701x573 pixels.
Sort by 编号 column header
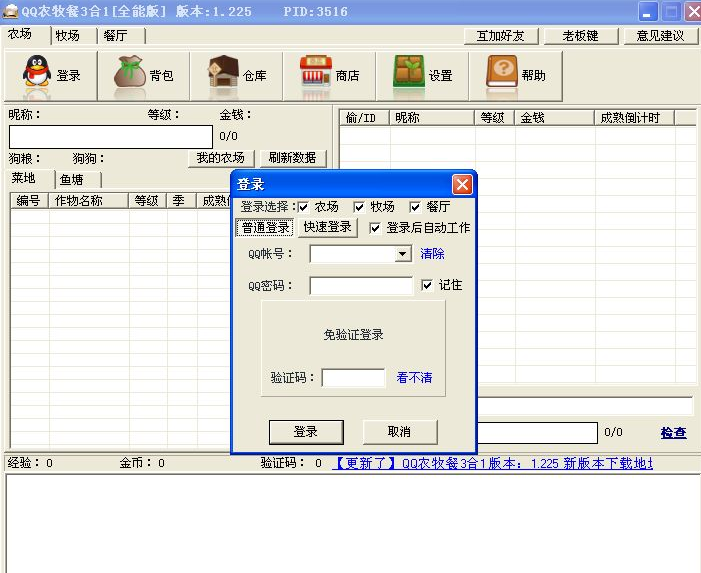(x=29, y=201)
